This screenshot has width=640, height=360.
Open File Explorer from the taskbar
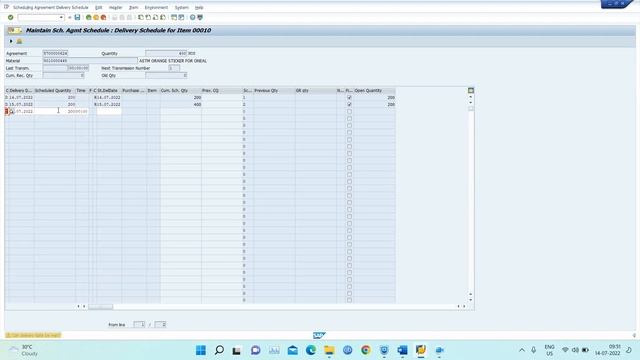[329, 350]
